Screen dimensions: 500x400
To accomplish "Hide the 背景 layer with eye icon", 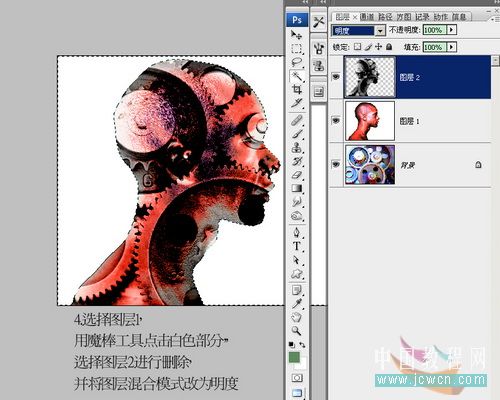I will [336, 164].
